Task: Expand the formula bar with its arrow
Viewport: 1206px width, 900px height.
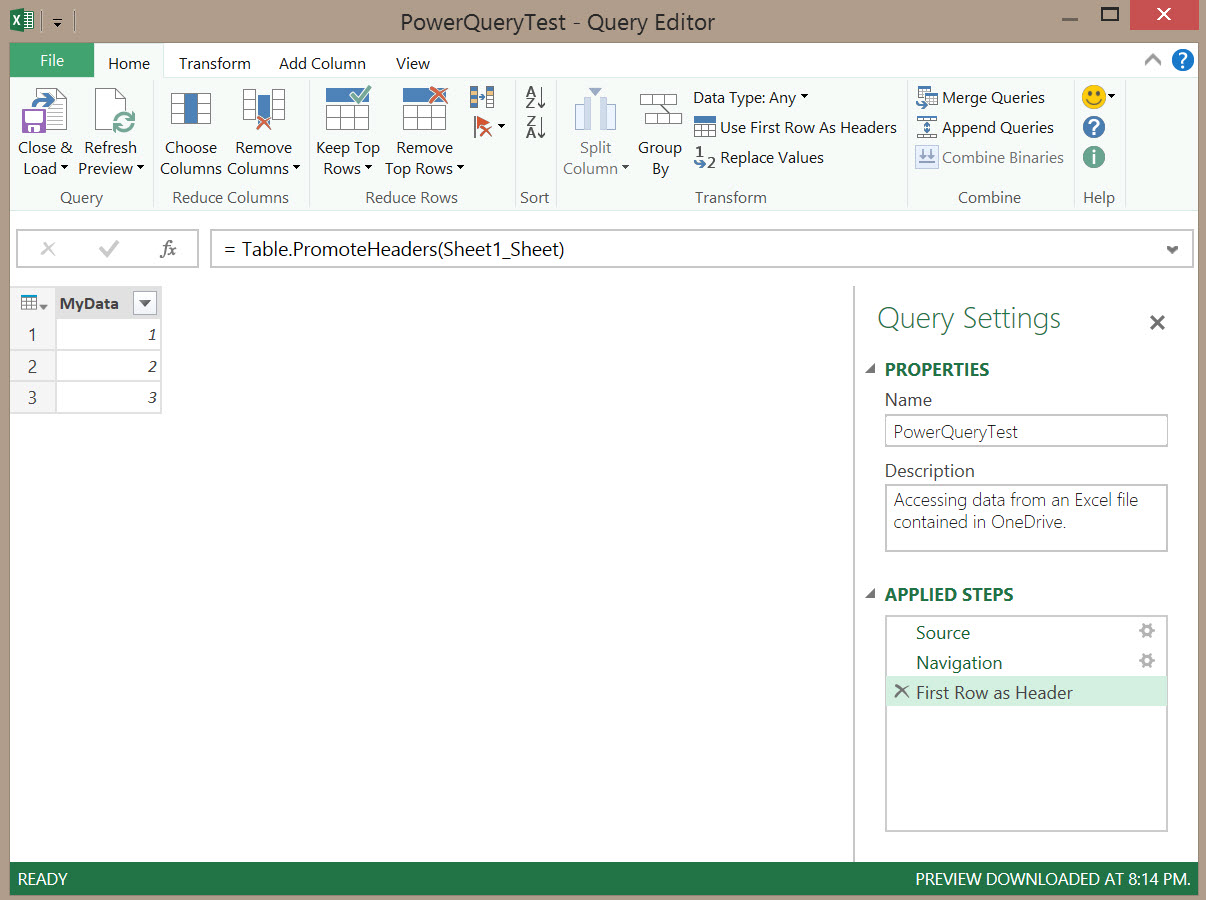Action: coord(1172,250)
